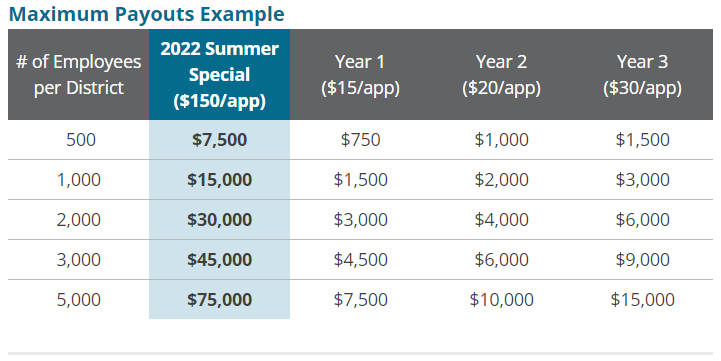Select the Year 2 ($20/app) header
Image resolution: width=721 pixels, height=361 pixels.
click(501, 74)
